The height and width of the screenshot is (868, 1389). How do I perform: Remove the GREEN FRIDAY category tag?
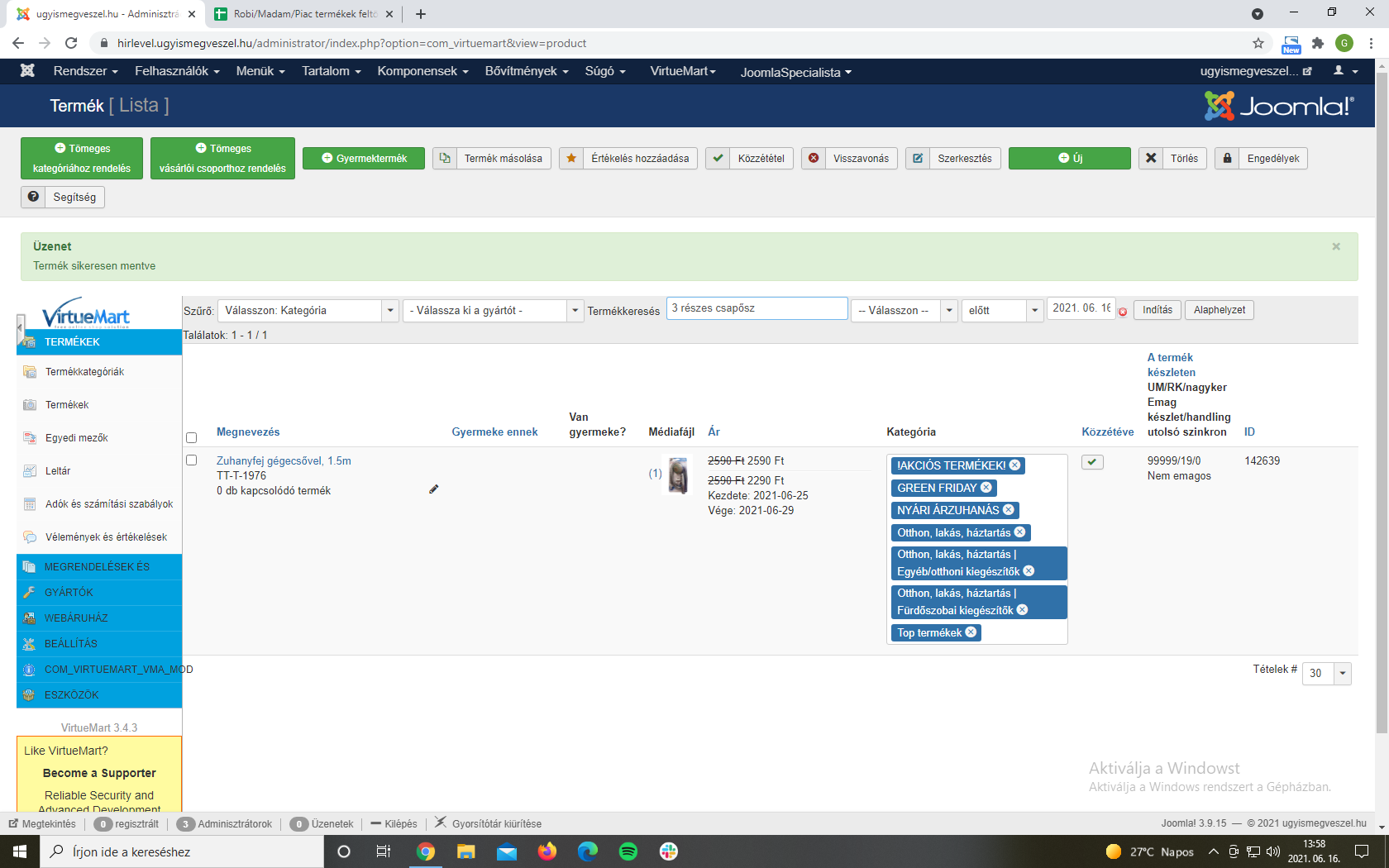(986, 488)
